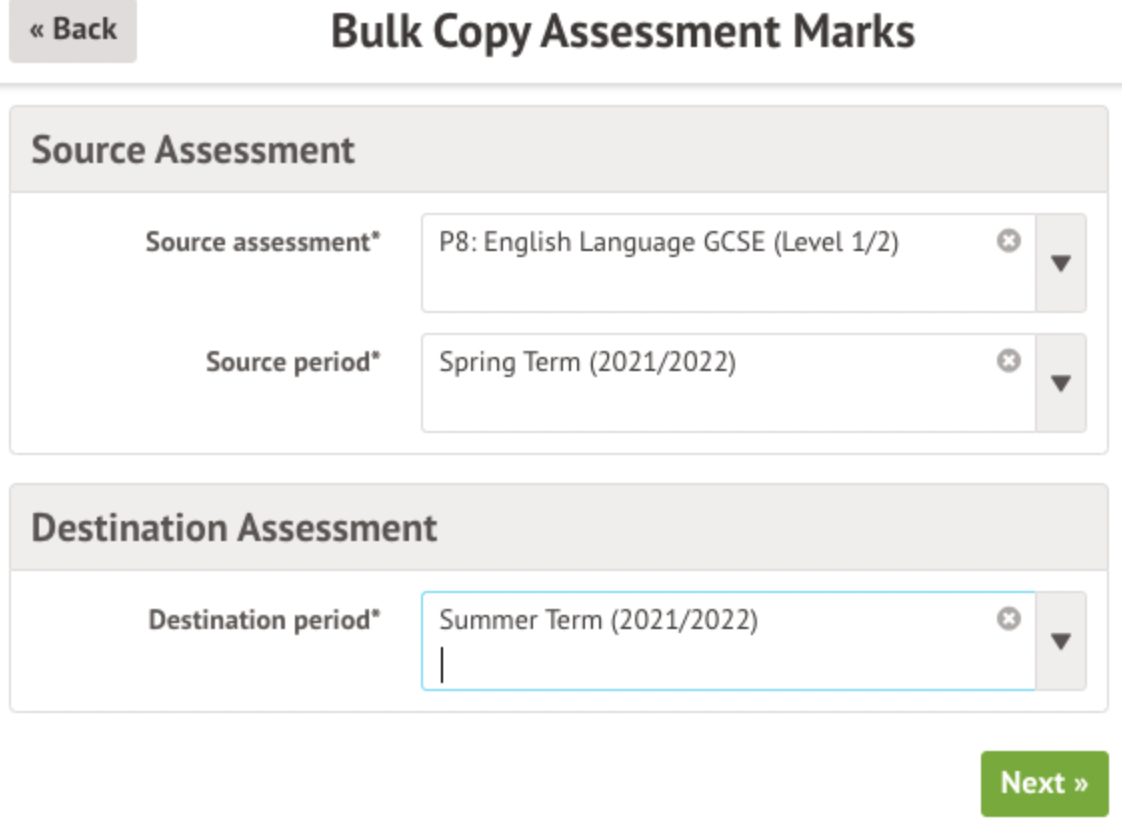Click the Summer Term (2021/2022) value

[x=598, y=620]
